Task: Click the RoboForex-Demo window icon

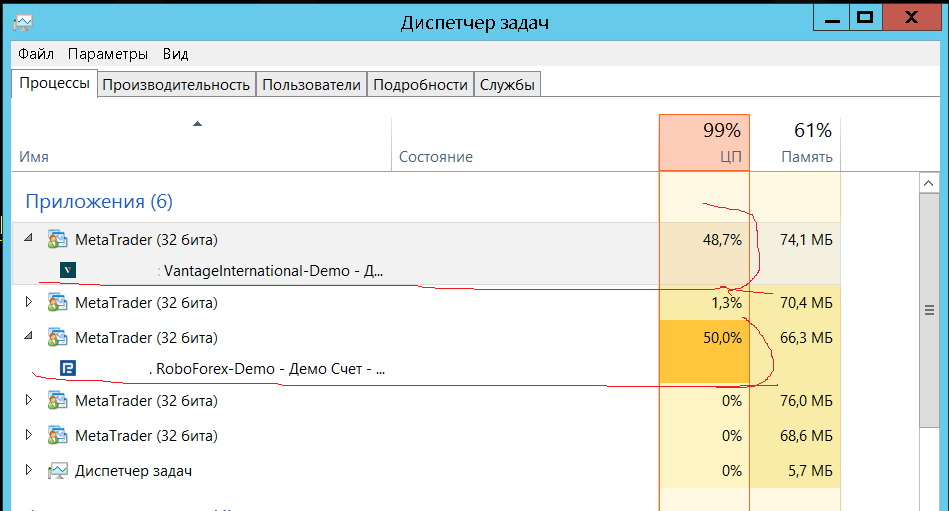Action: click(x=68, y=368)
